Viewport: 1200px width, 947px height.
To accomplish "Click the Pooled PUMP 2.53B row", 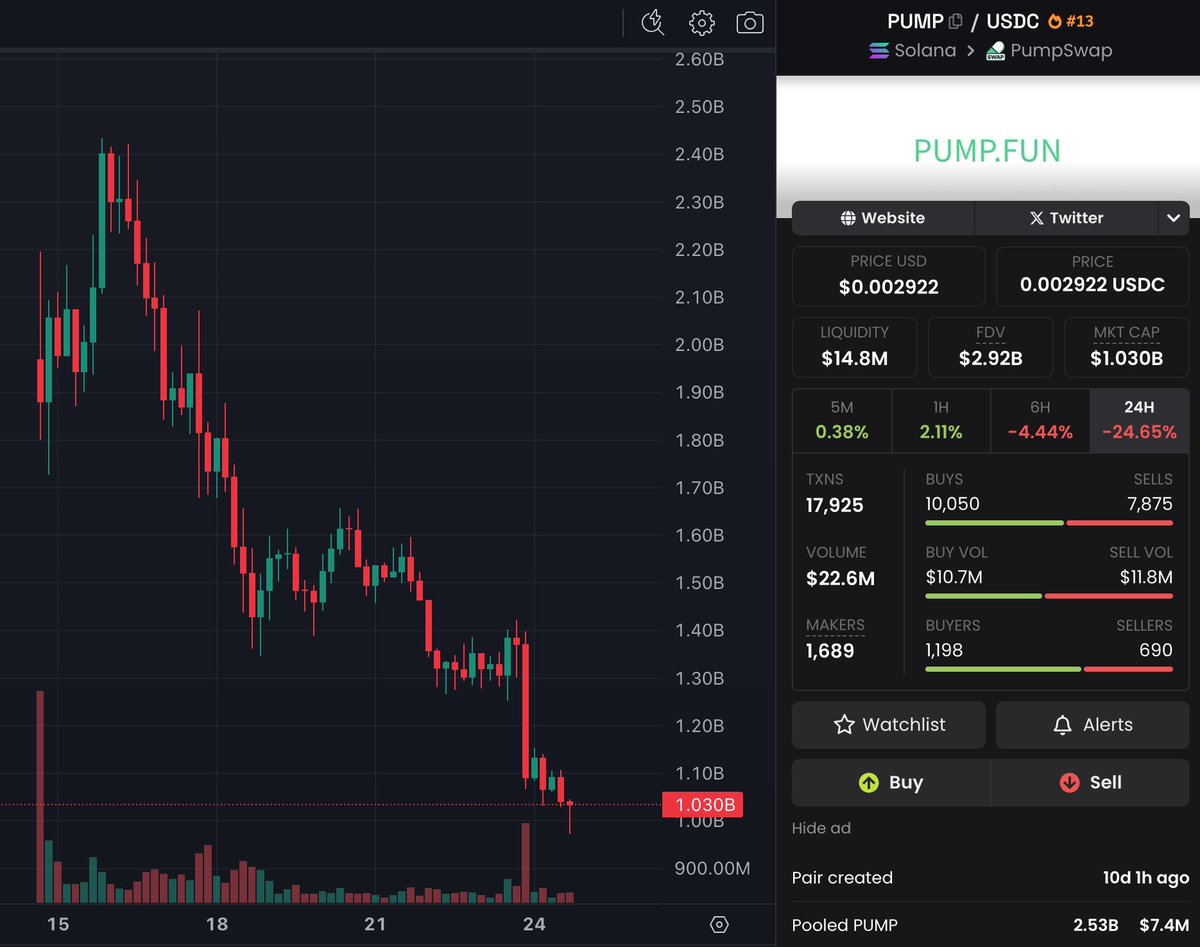I will (x=990, y=925).
